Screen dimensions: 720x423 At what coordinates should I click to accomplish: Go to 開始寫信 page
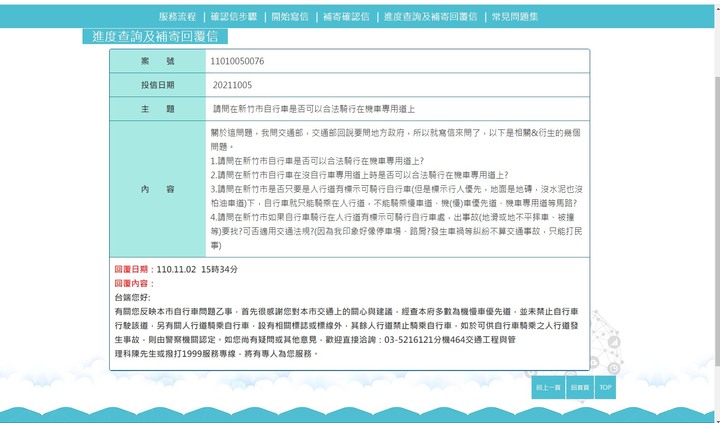pyautogui.click(x=290, y=17)
